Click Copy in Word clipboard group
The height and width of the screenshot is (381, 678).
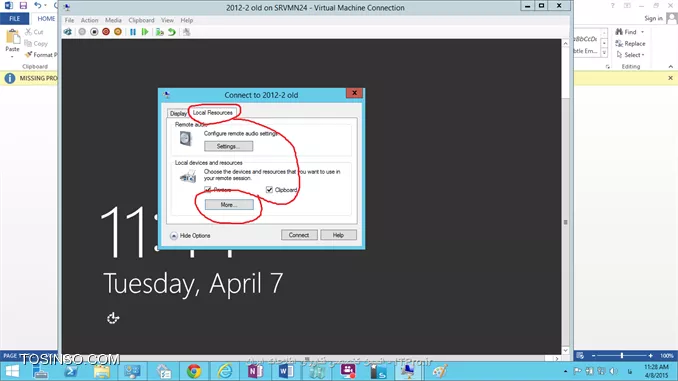pyautogui.click(x=36, y=44)
